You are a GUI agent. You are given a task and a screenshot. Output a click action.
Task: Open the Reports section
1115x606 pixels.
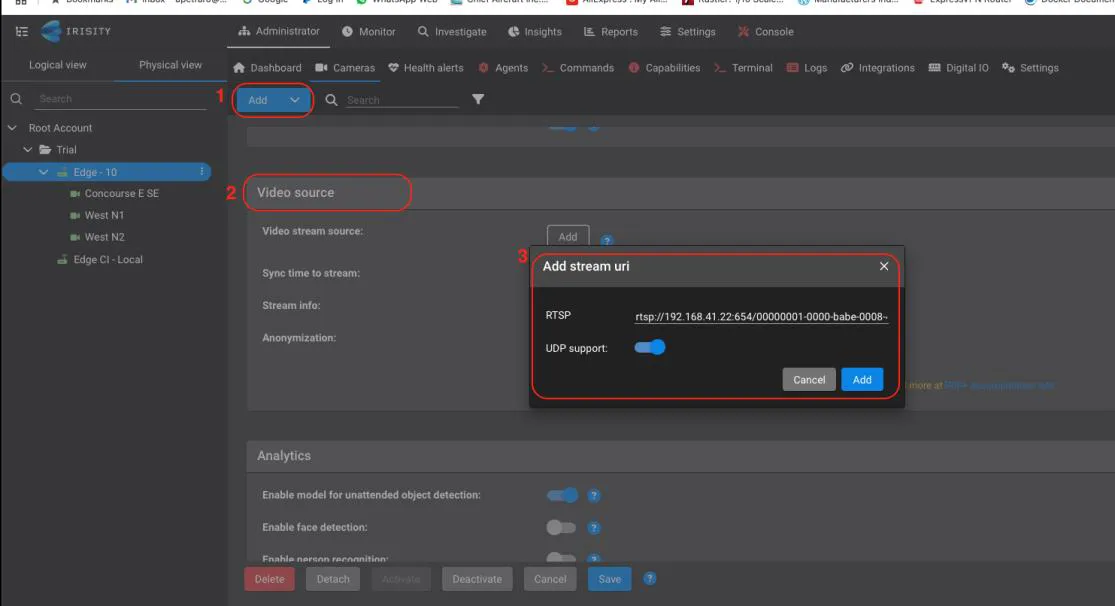pyautogui.click(x=611, y=31)
